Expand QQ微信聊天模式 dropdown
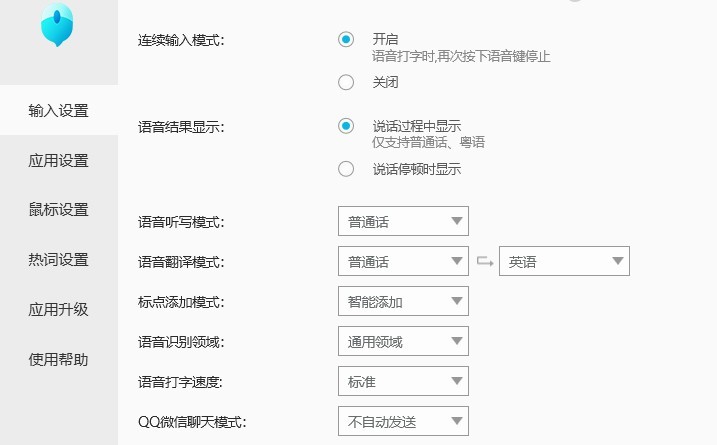 coord(403,422)
